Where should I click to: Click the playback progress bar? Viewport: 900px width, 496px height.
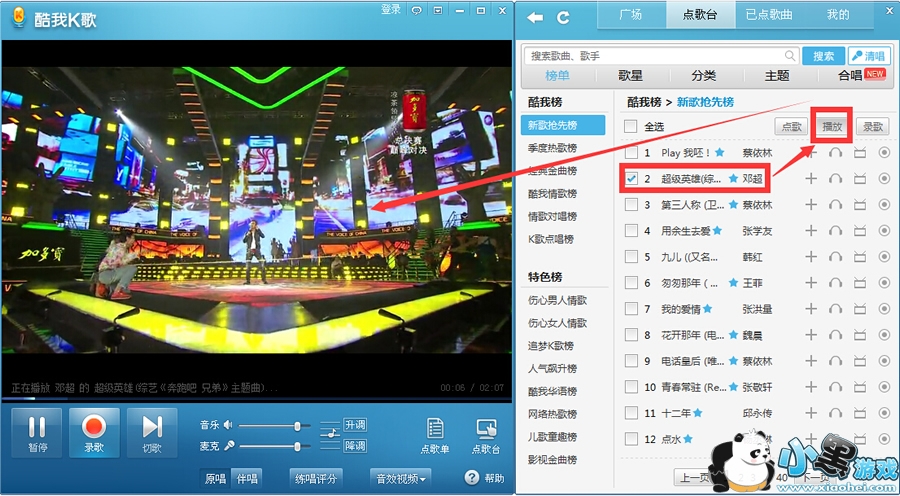(x=256, y=398)
